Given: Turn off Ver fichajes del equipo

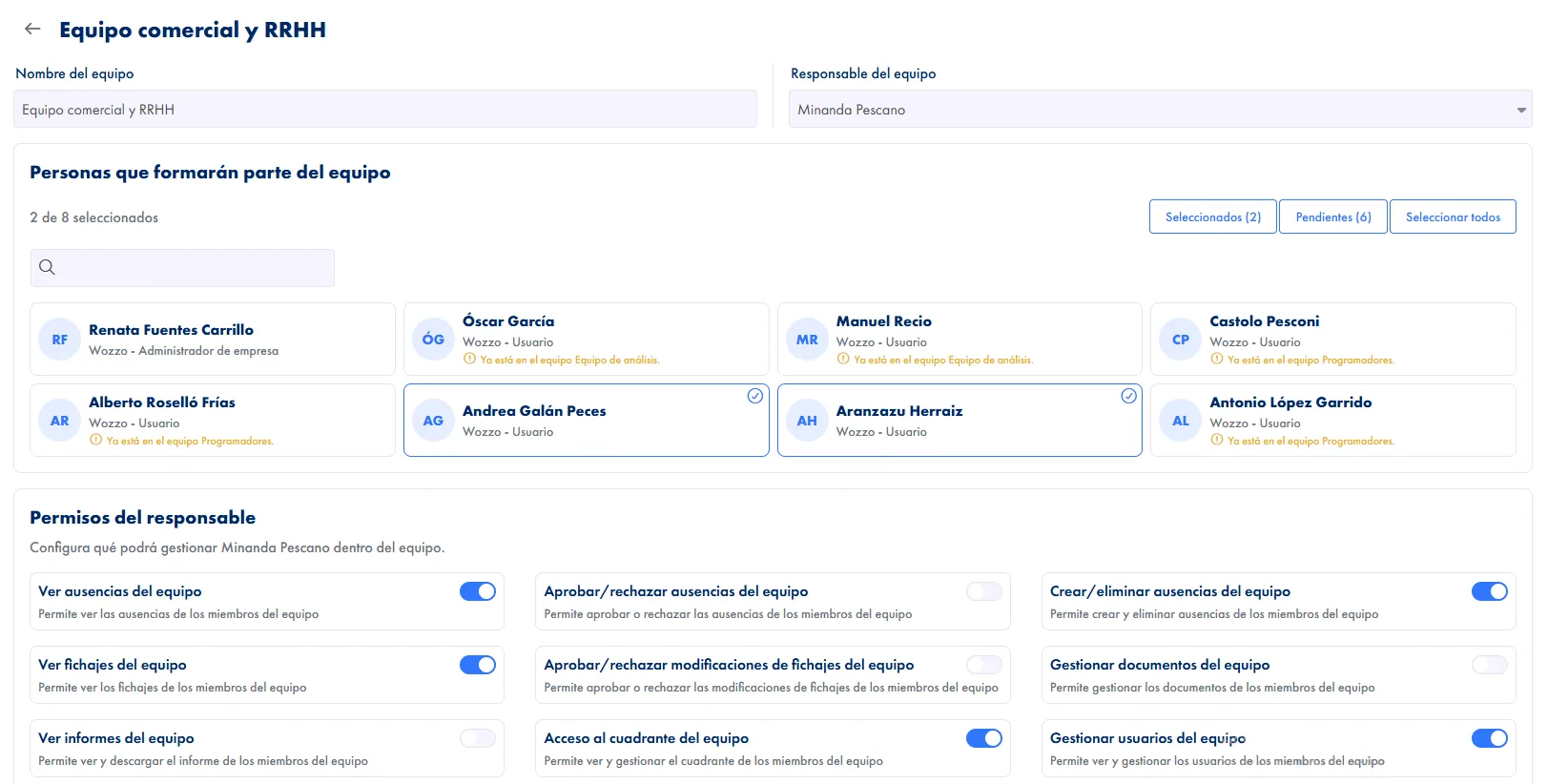Looking at the screenshot, I should pyautogui.click(x=478, y=665).
